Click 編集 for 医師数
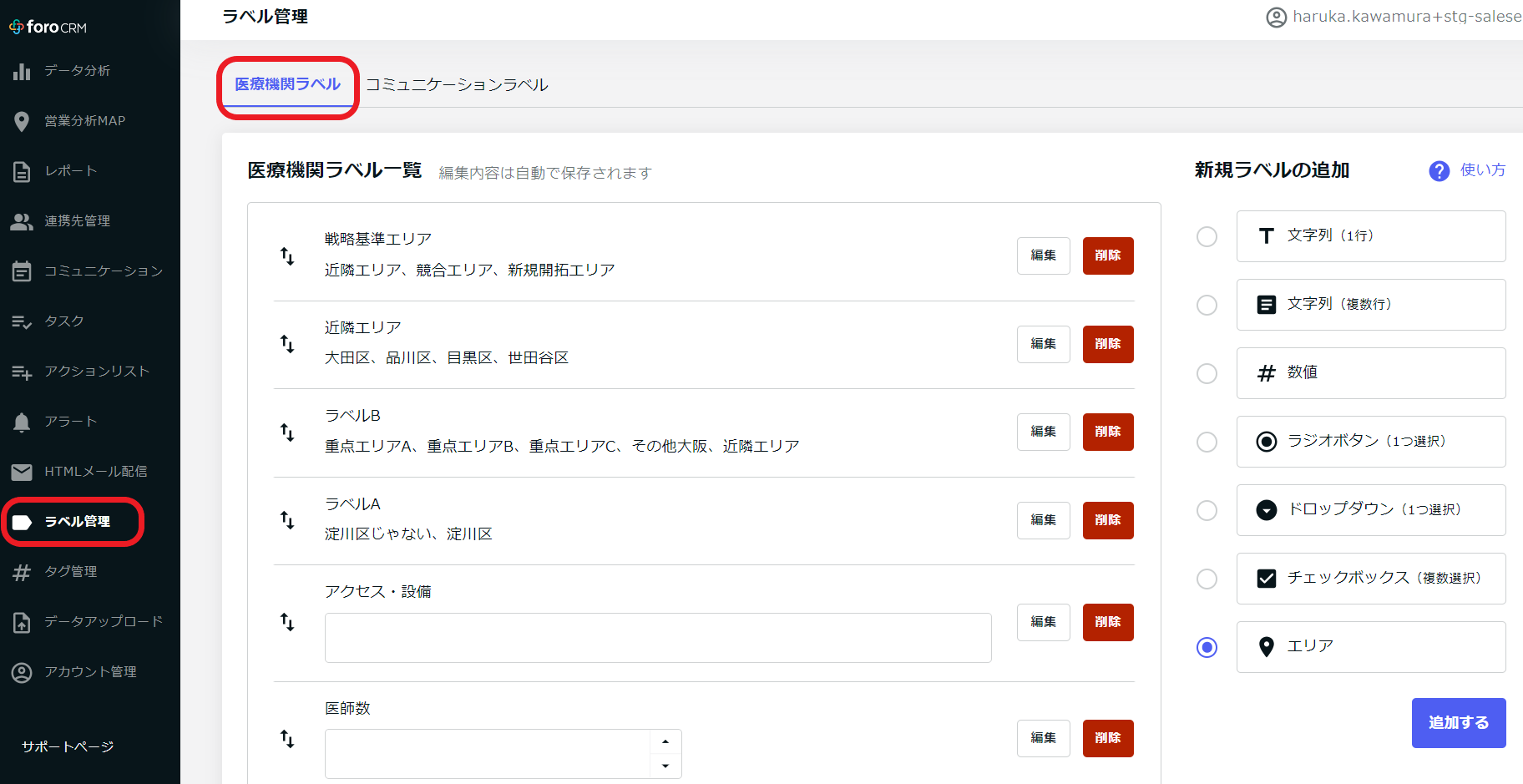 (1044, 738)
